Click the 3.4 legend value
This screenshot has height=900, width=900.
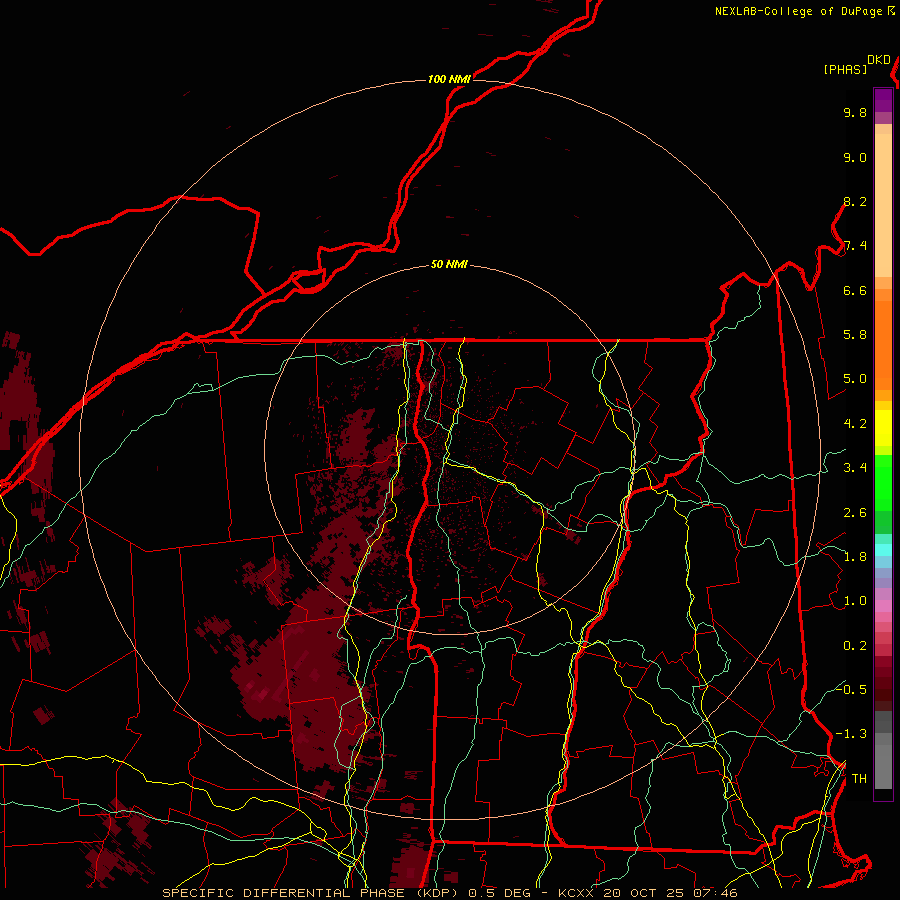click(855, 468)
